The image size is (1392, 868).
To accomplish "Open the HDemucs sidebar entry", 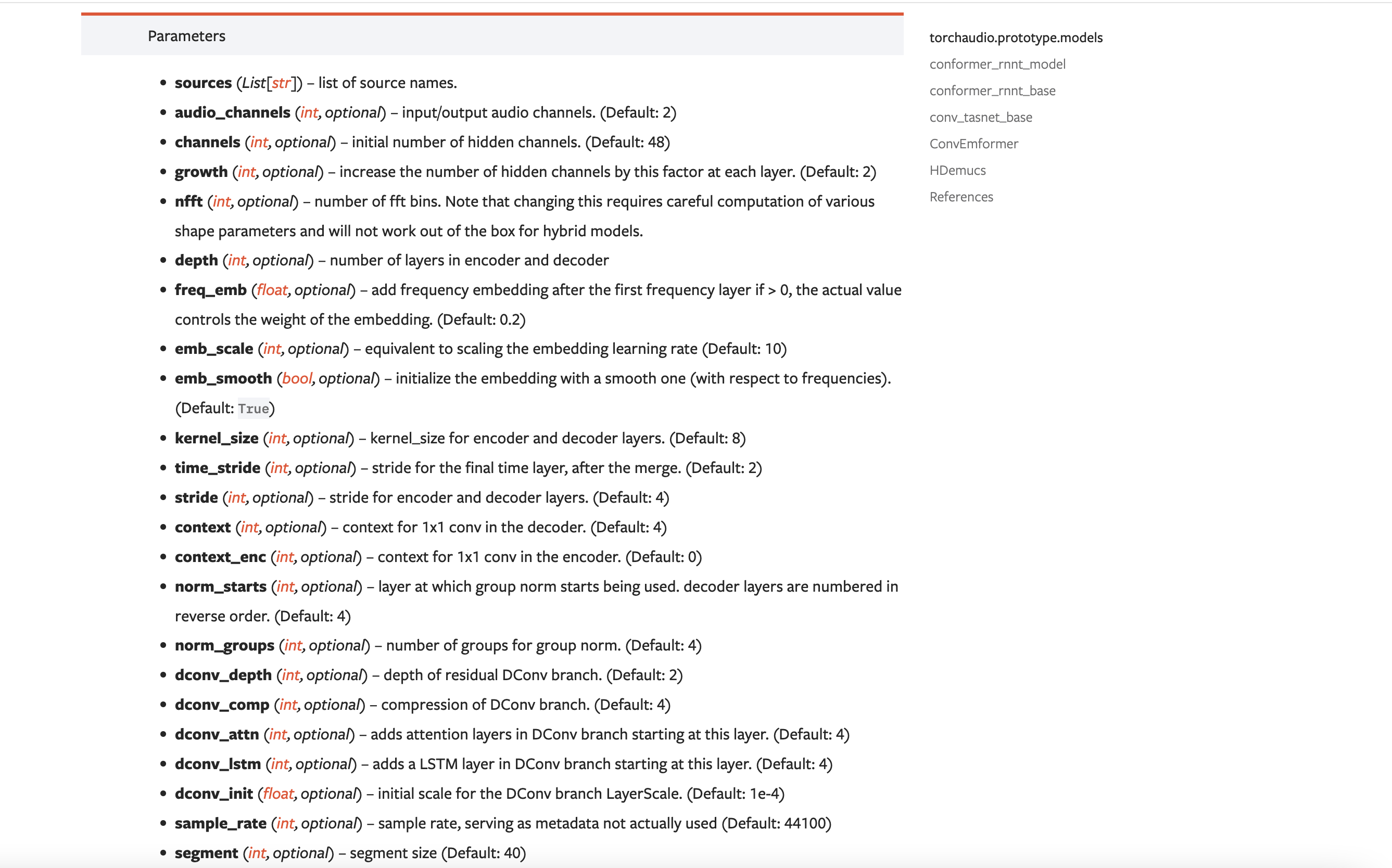I will coord(957,170).
